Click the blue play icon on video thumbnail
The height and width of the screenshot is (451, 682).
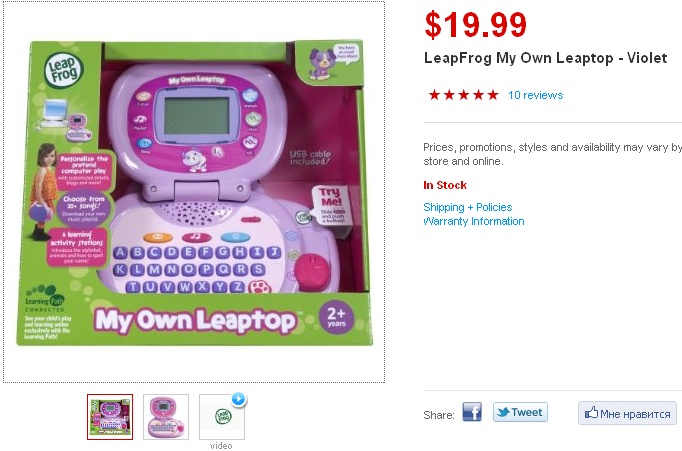pyautogui.click(x=238, y=398)
